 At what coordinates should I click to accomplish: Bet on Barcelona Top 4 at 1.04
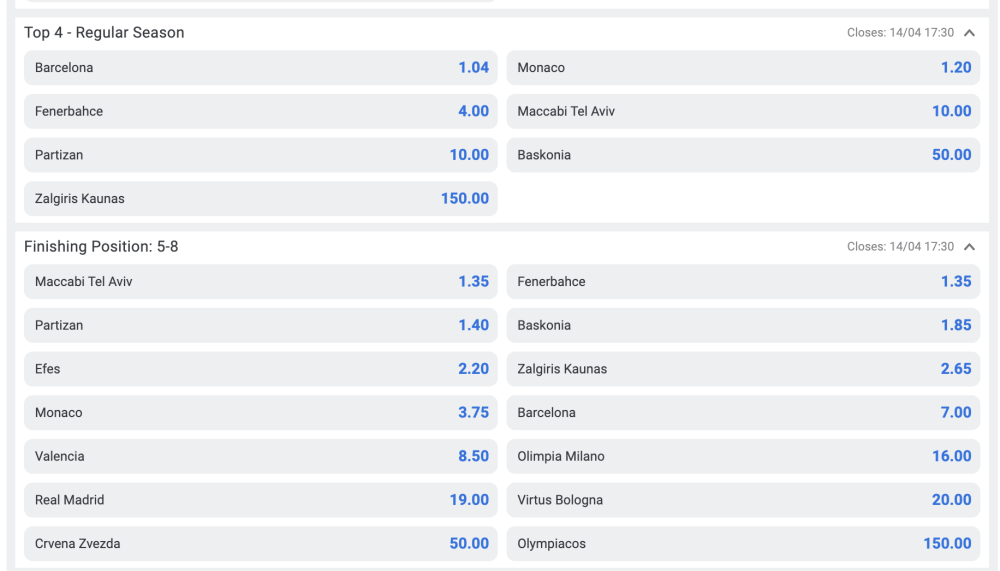click(261, 68)
